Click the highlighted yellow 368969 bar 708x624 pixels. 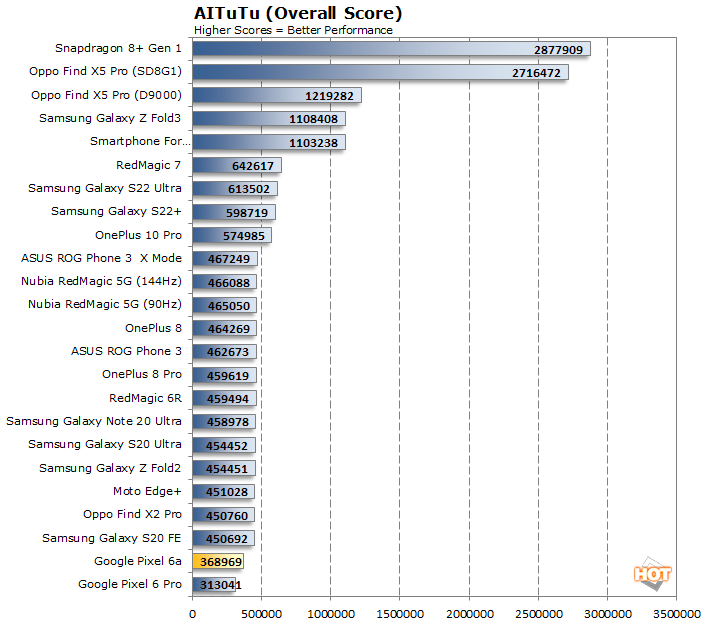point(218,562)
